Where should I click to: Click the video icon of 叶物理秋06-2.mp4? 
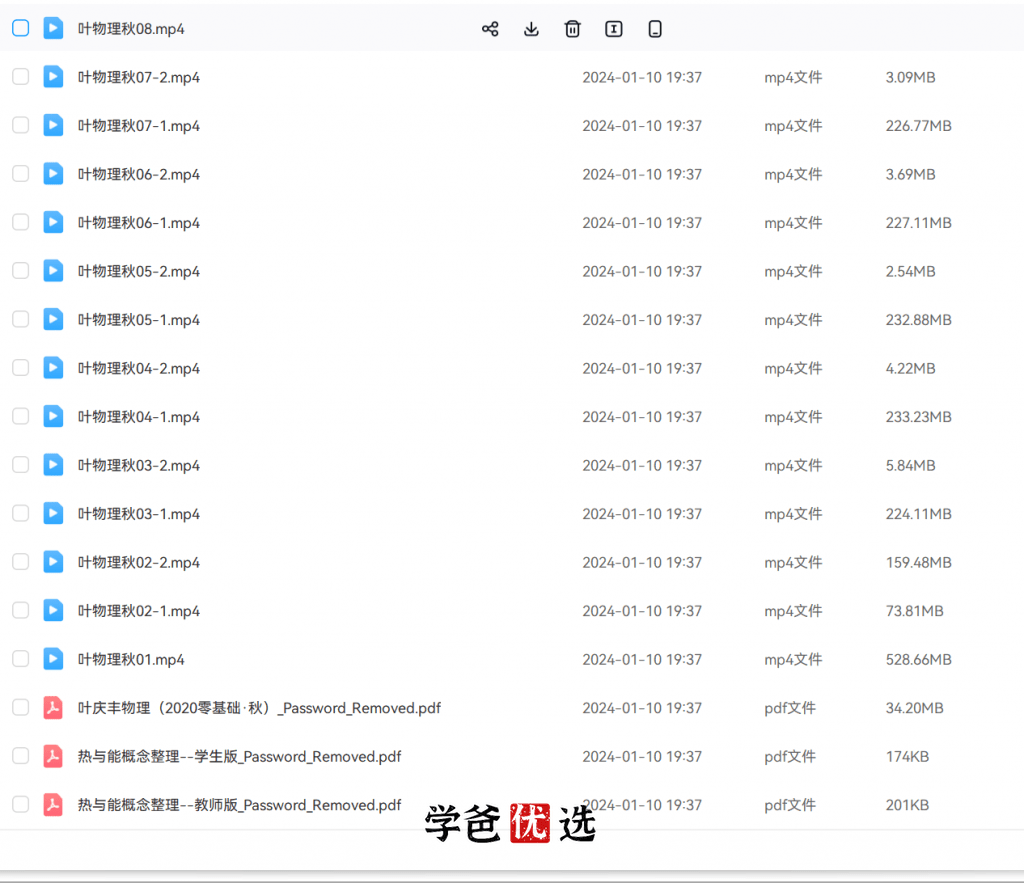[53, 174]
